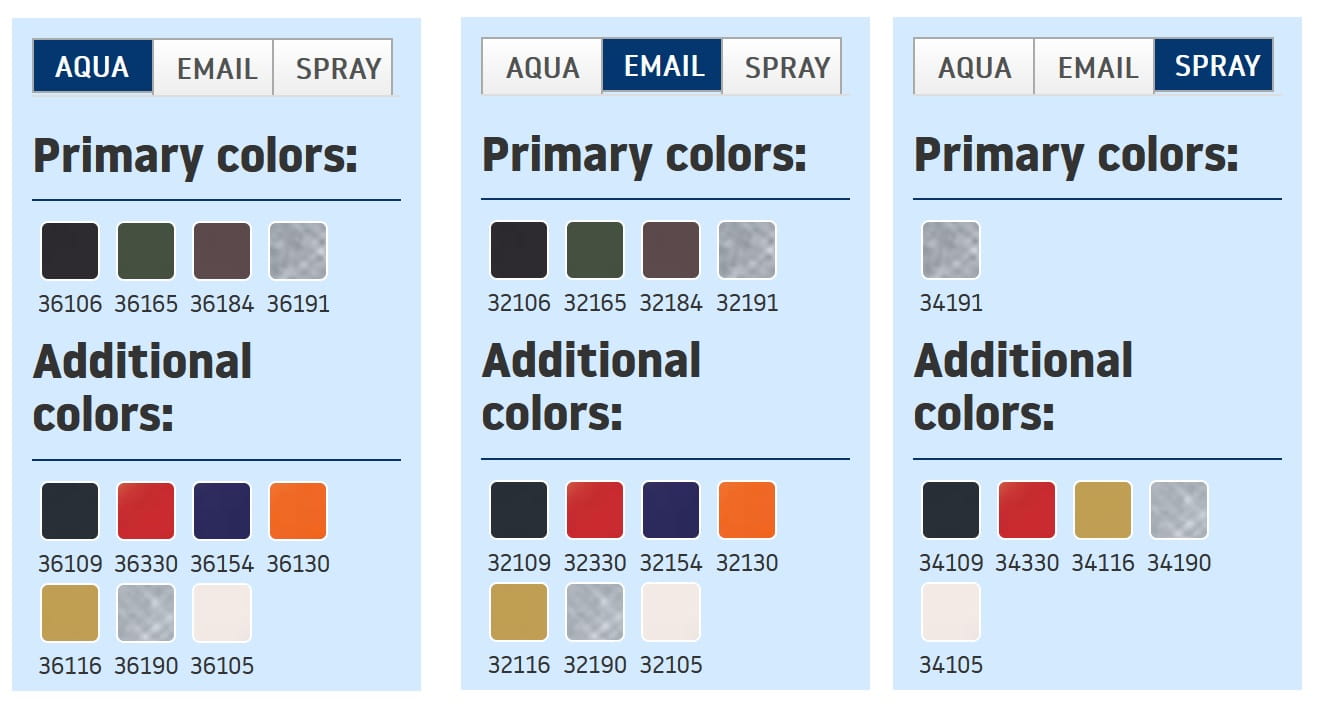1328x721 pixels.
Task: Pick red additional color 36330
Action: coord(146,511)
